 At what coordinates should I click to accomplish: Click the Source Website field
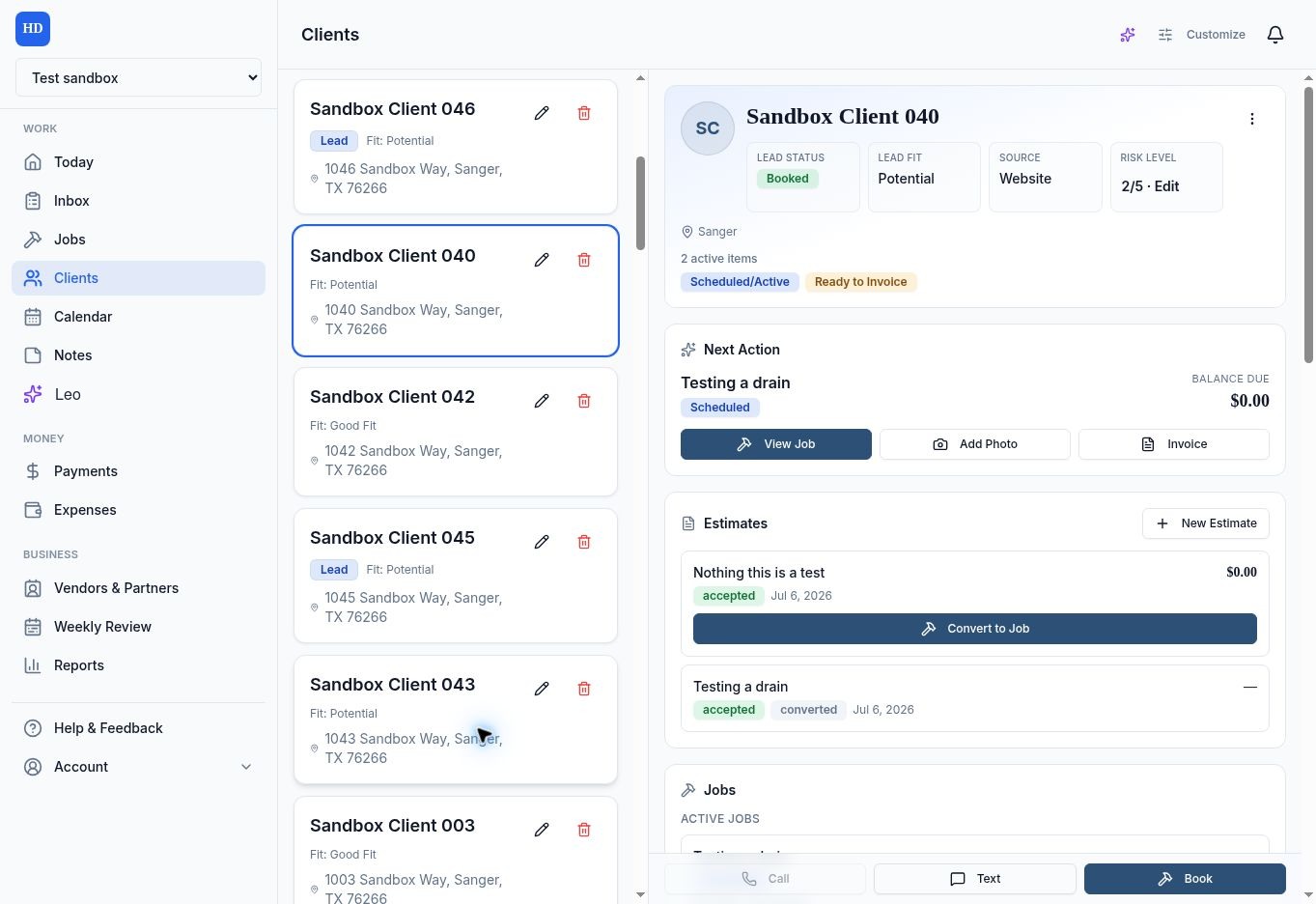point(1046,178)
